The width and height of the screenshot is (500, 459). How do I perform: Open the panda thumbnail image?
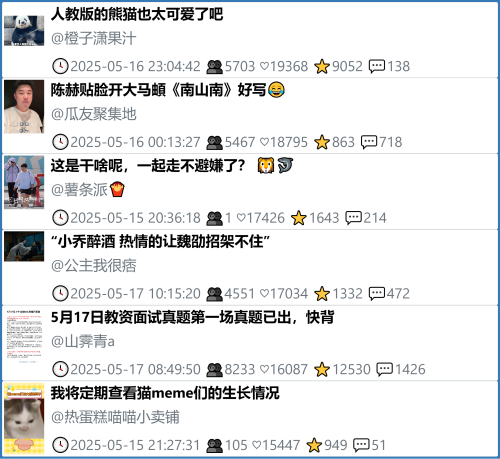[x=24, y=31]
